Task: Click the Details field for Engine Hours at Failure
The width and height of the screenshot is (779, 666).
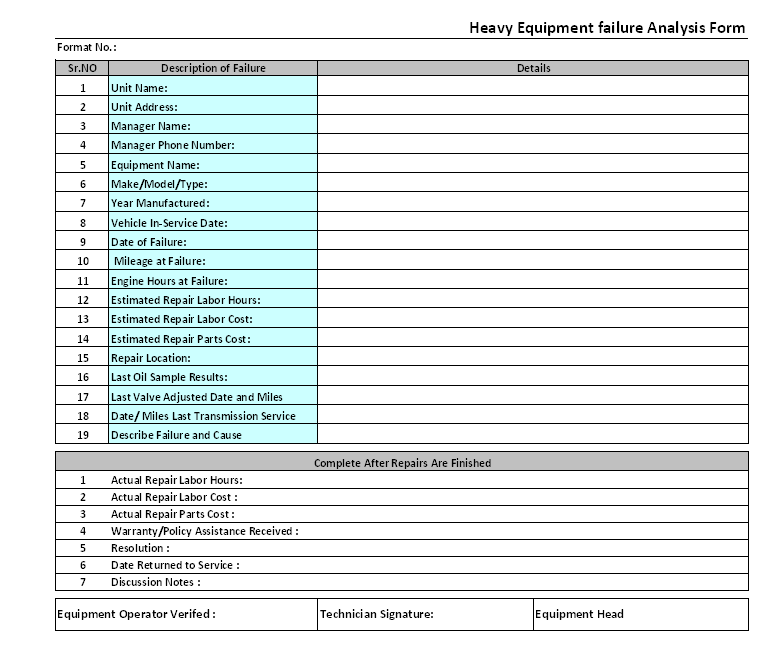Action: pyautogui.click(x=533, y=279)
